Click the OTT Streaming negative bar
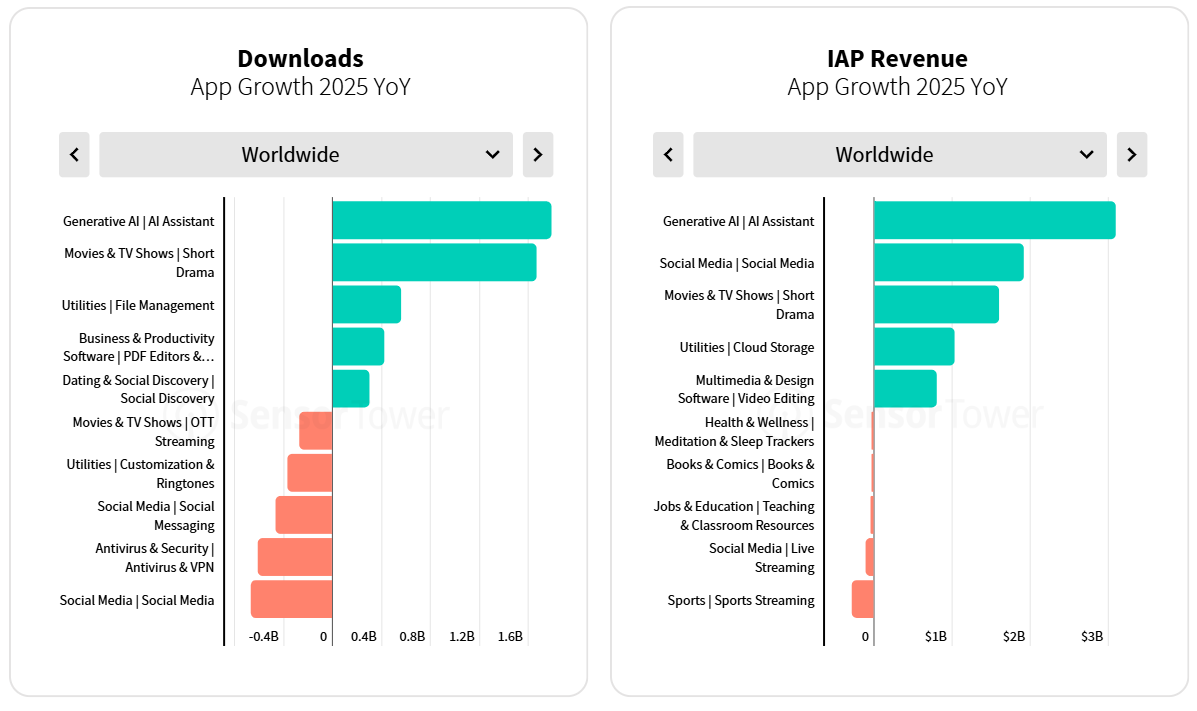This screenshot has width=1197, height=711. pos(316,431)
